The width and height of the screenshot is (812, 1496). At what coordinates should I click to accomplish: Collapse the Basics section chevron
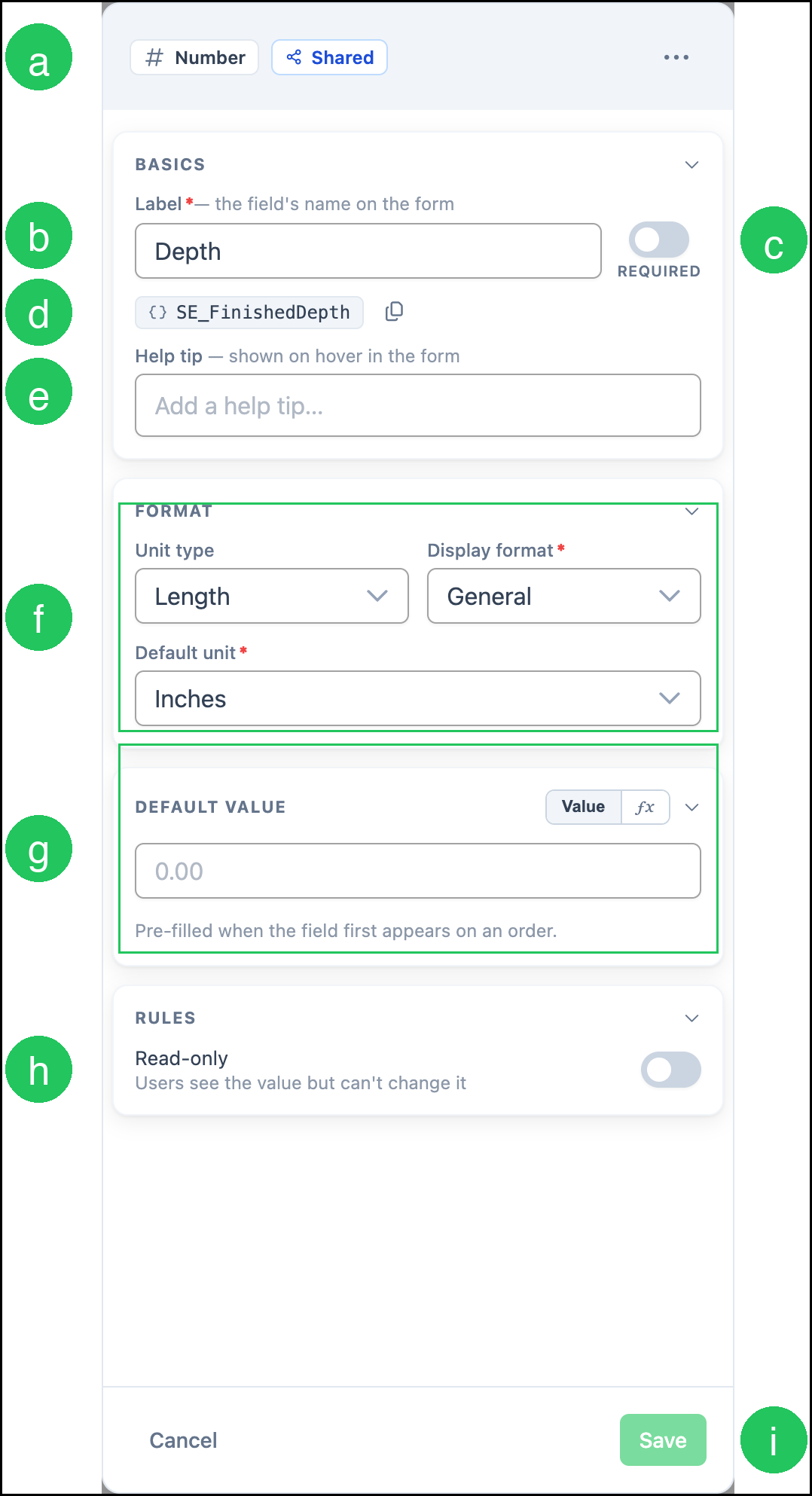[691, 165]
